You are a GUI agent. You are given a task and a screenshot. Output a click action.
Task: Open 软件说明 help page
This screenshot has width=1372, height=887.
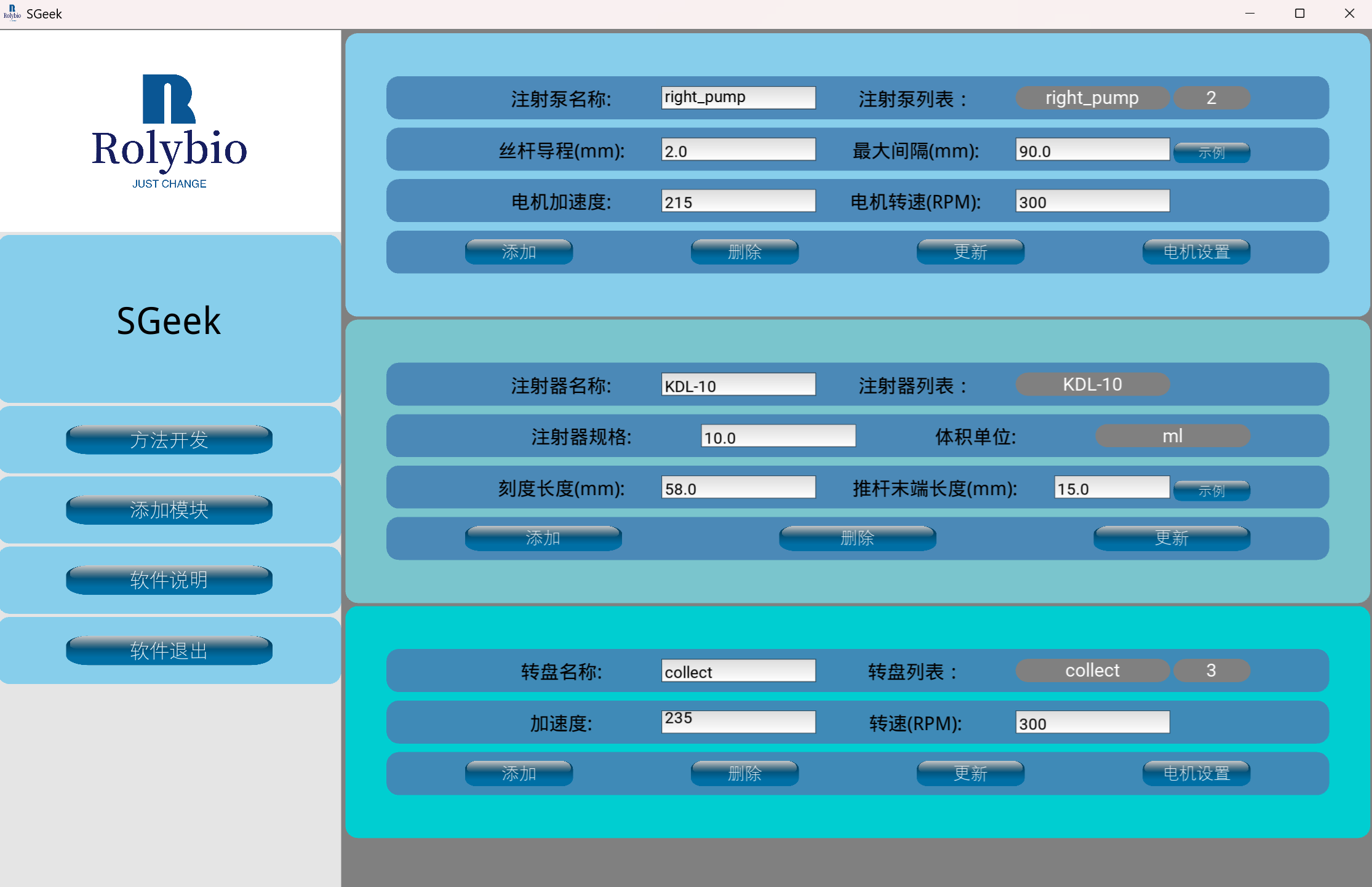pos(169,580)
